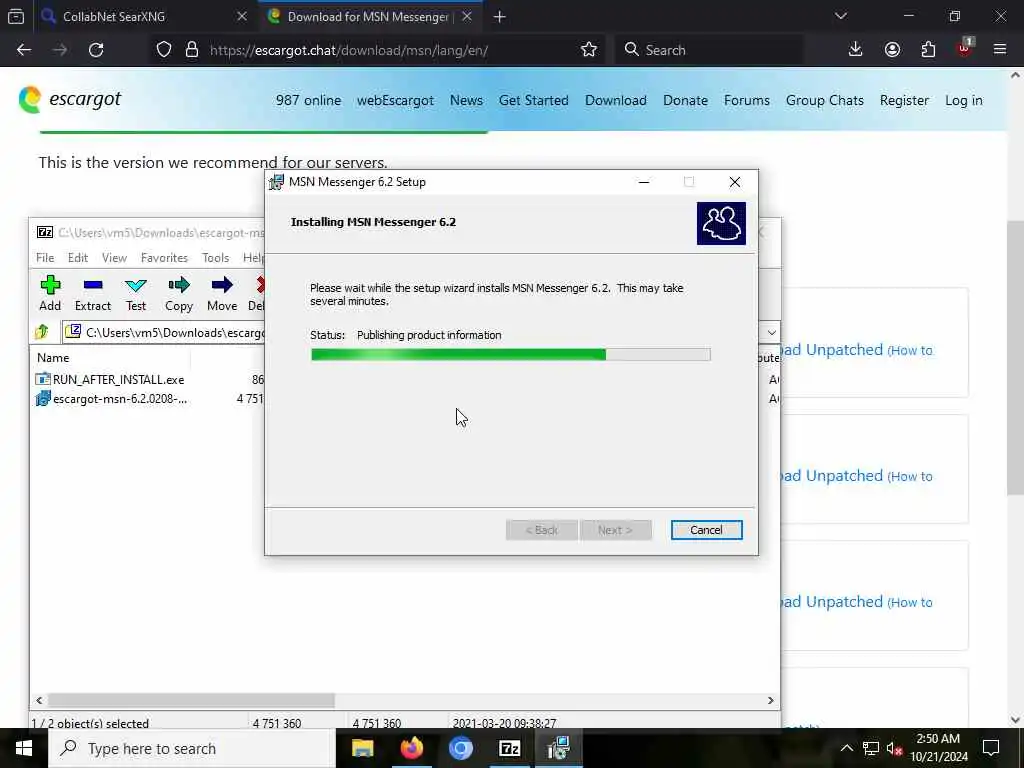Select the MSN installer taskbar icon

click(x=559, y=748)
